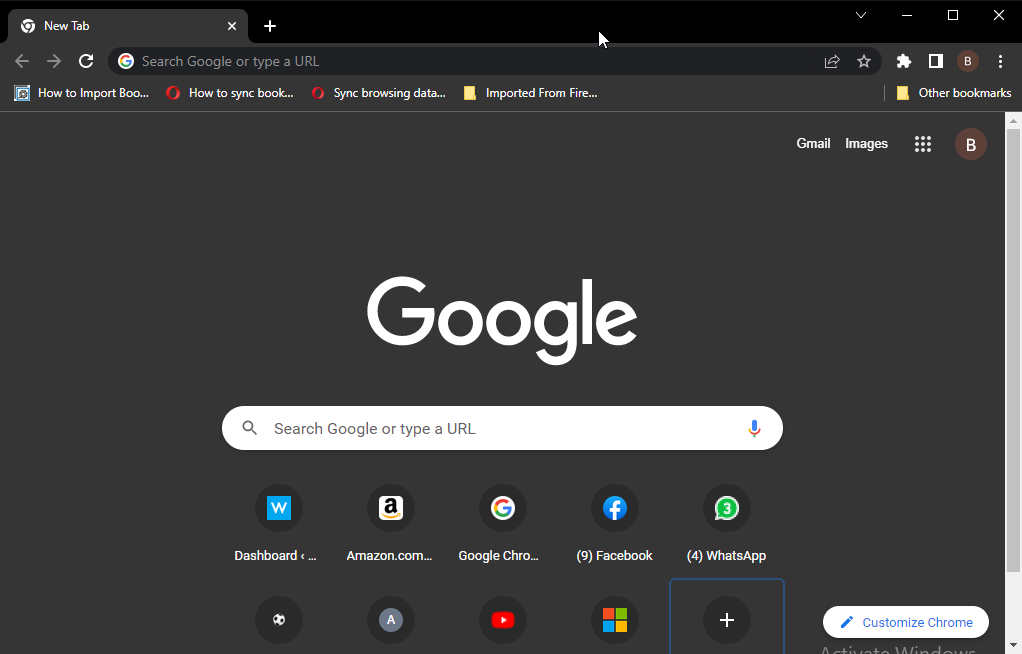Open the (9) Facebook shortcut
Screen dimensions: 1022x654
615,524
